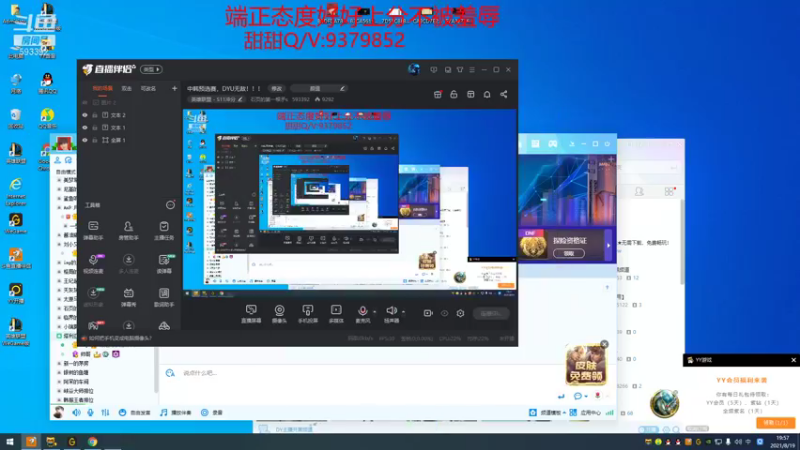Toggle visibility of 文本 1 source
The height and width of the screenshot is (450, 800).
[85, 128]
